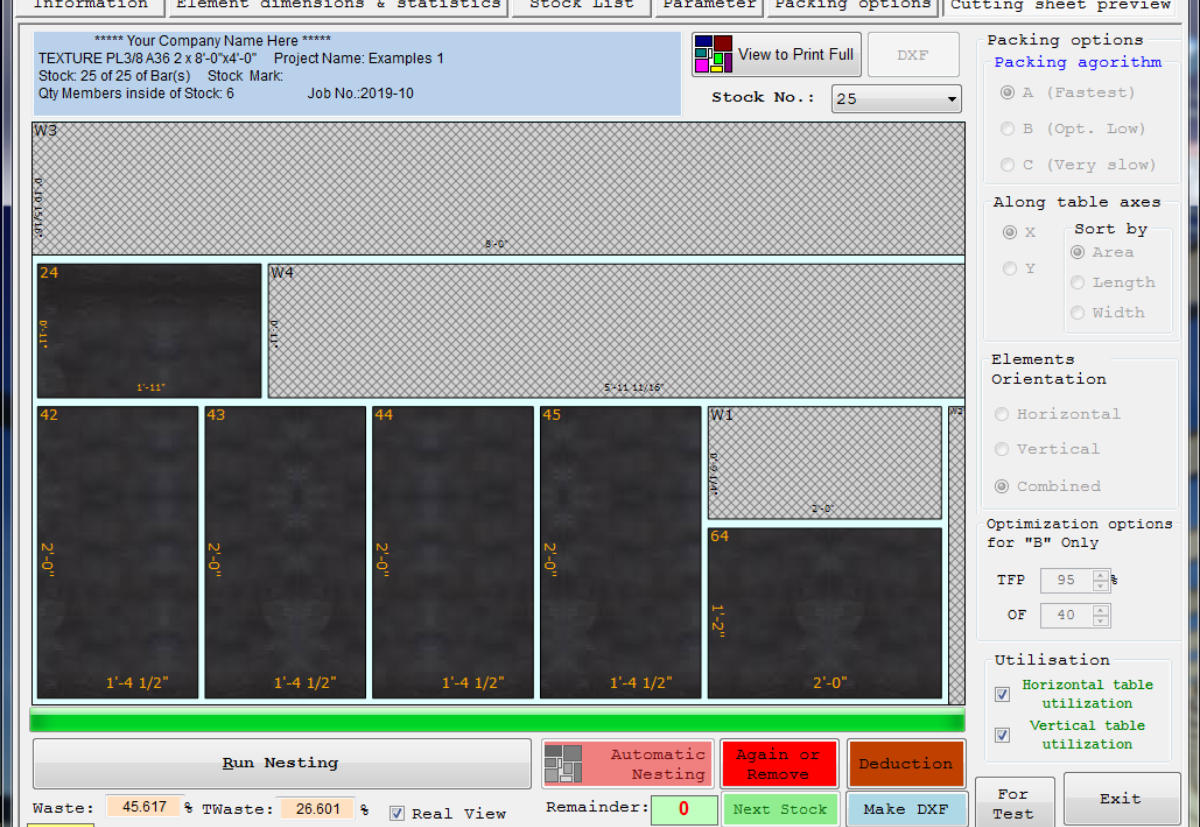Increase the TFP value with up arrow
Viewport: 1200px width, 827px height.
[1100, 575]
